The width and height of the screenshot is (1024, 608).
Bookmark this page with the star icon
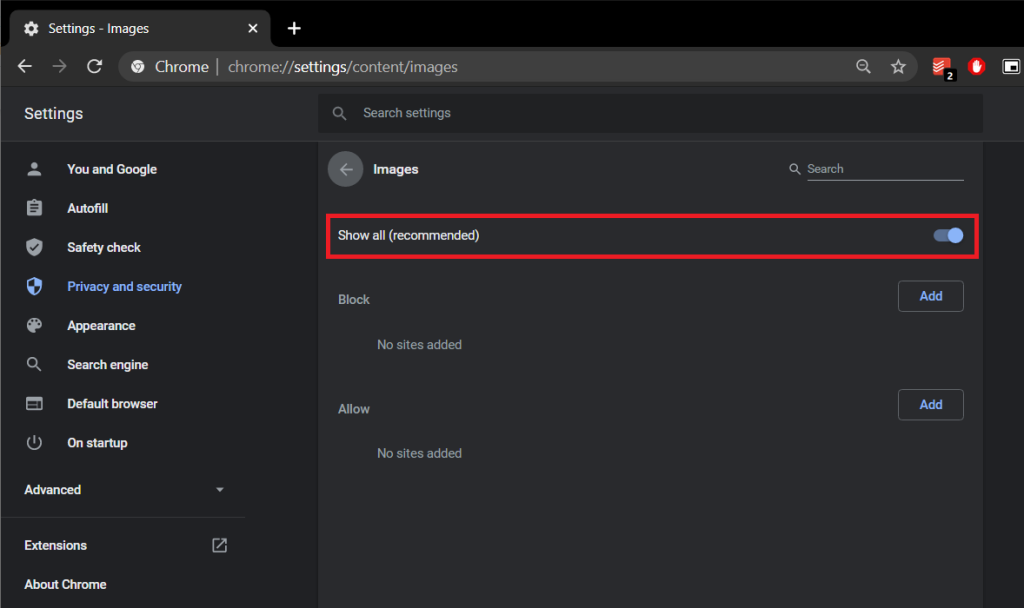click(x=898, y=67)
